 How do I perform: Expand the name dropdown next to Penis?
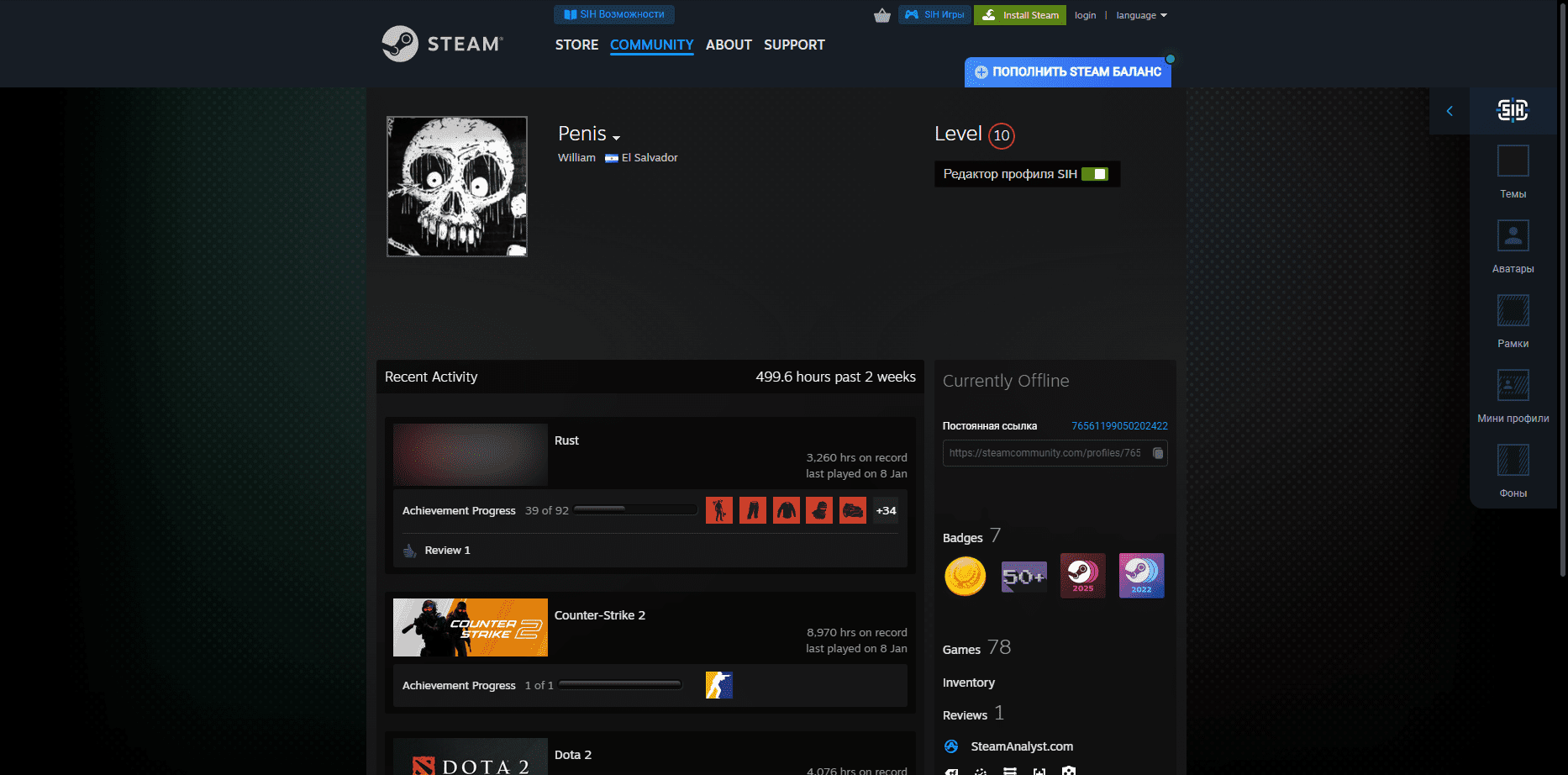pos(617,136)
